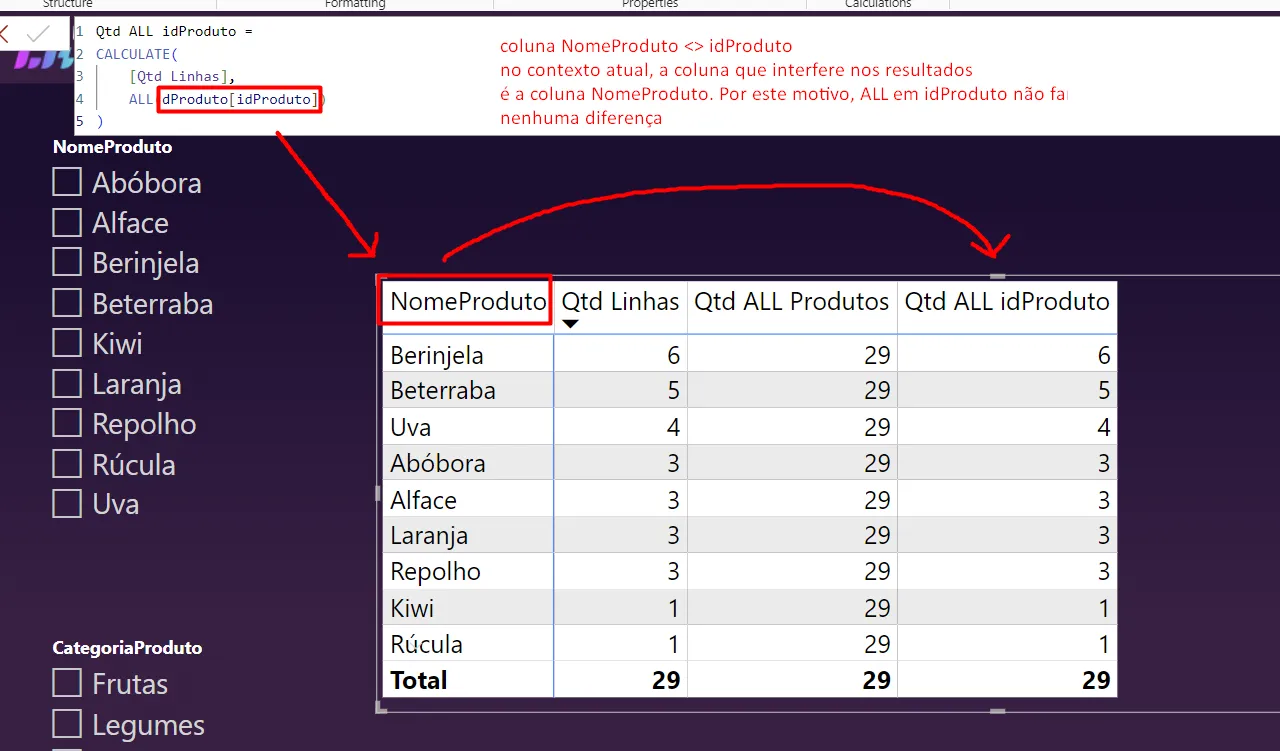Click the bottom-edge resize handle of the table visual

[x=997, y=711]
